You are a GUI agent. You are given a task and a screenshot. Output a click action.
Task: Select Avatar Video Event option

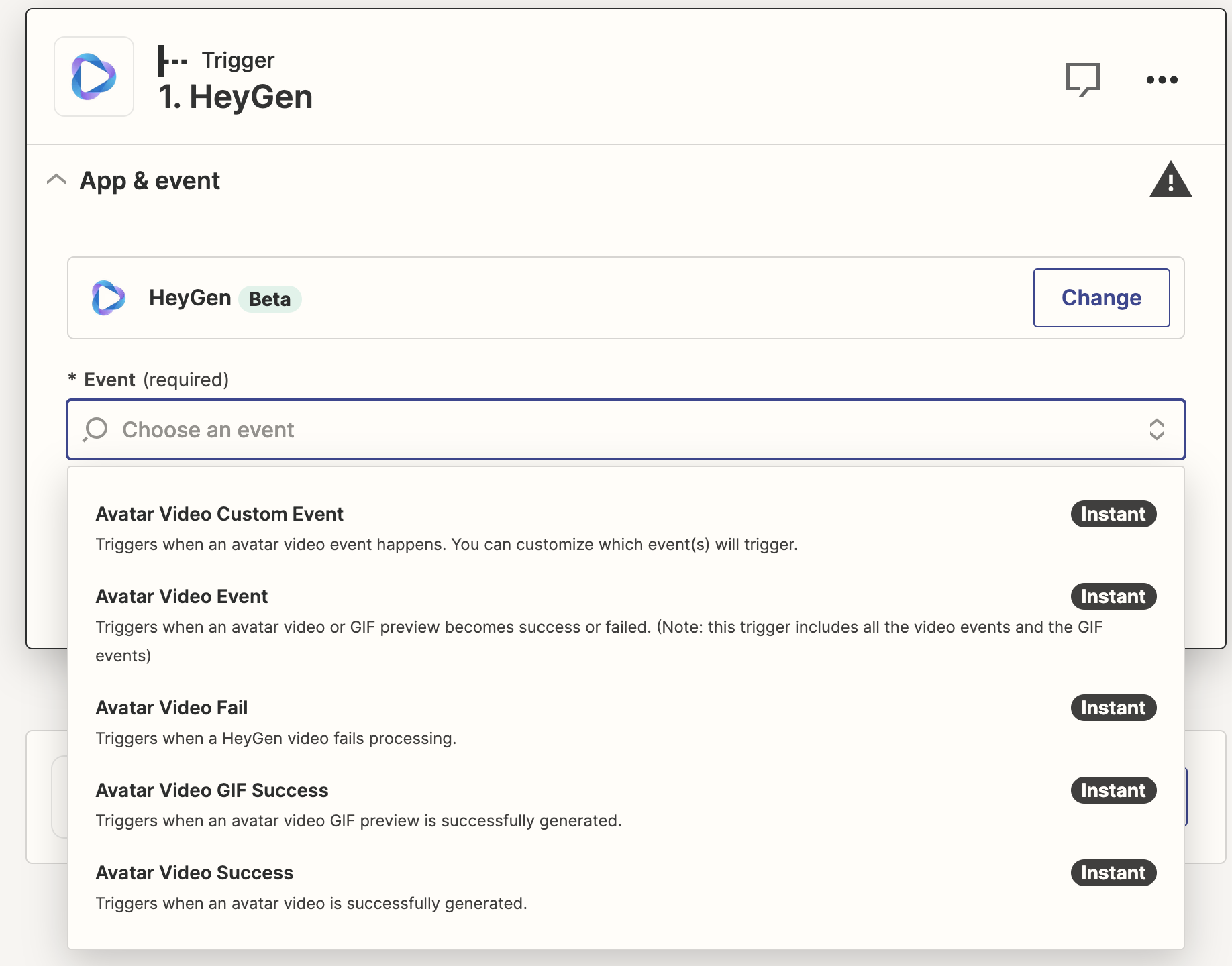click(x=625, y=625)
